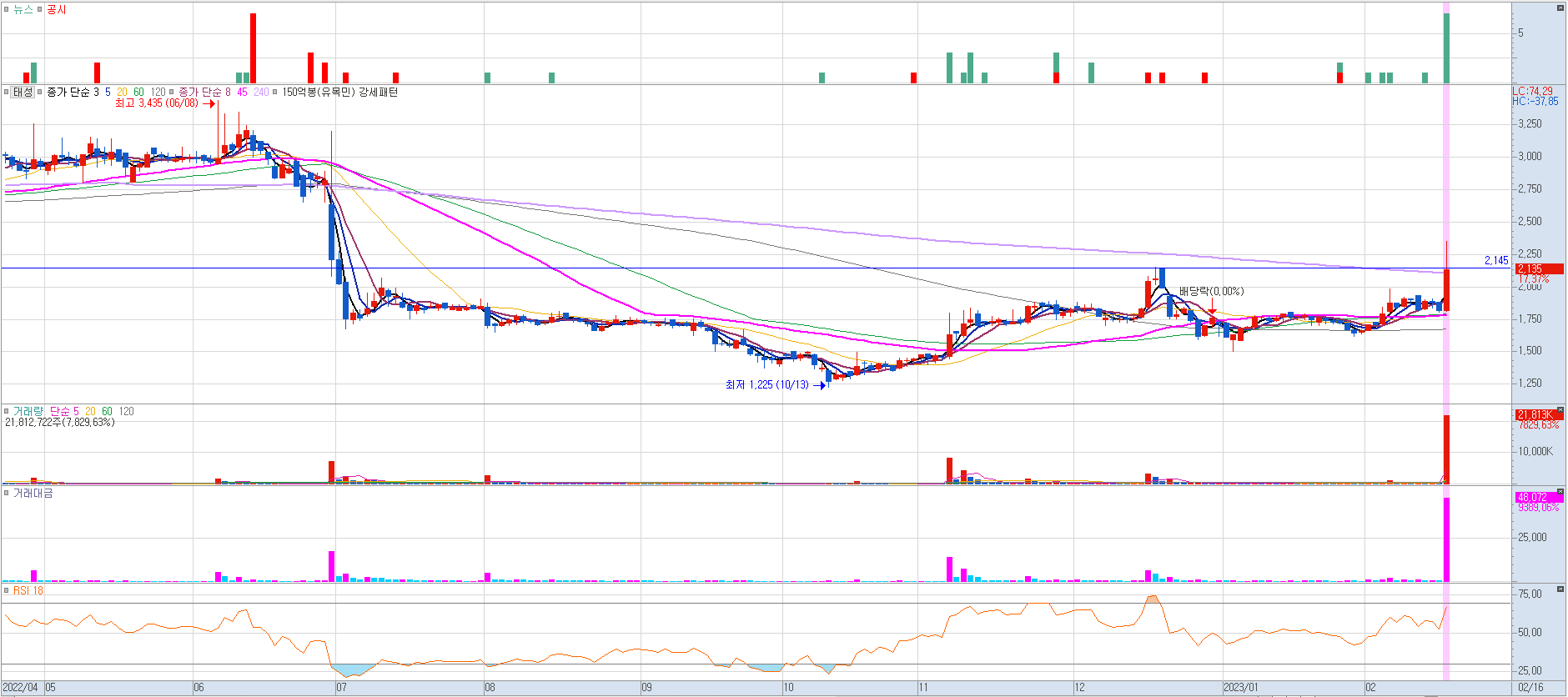Click the 종가 단순 3 moving average label
Viewport: 1568px width, 697px height.
(73, 92)
